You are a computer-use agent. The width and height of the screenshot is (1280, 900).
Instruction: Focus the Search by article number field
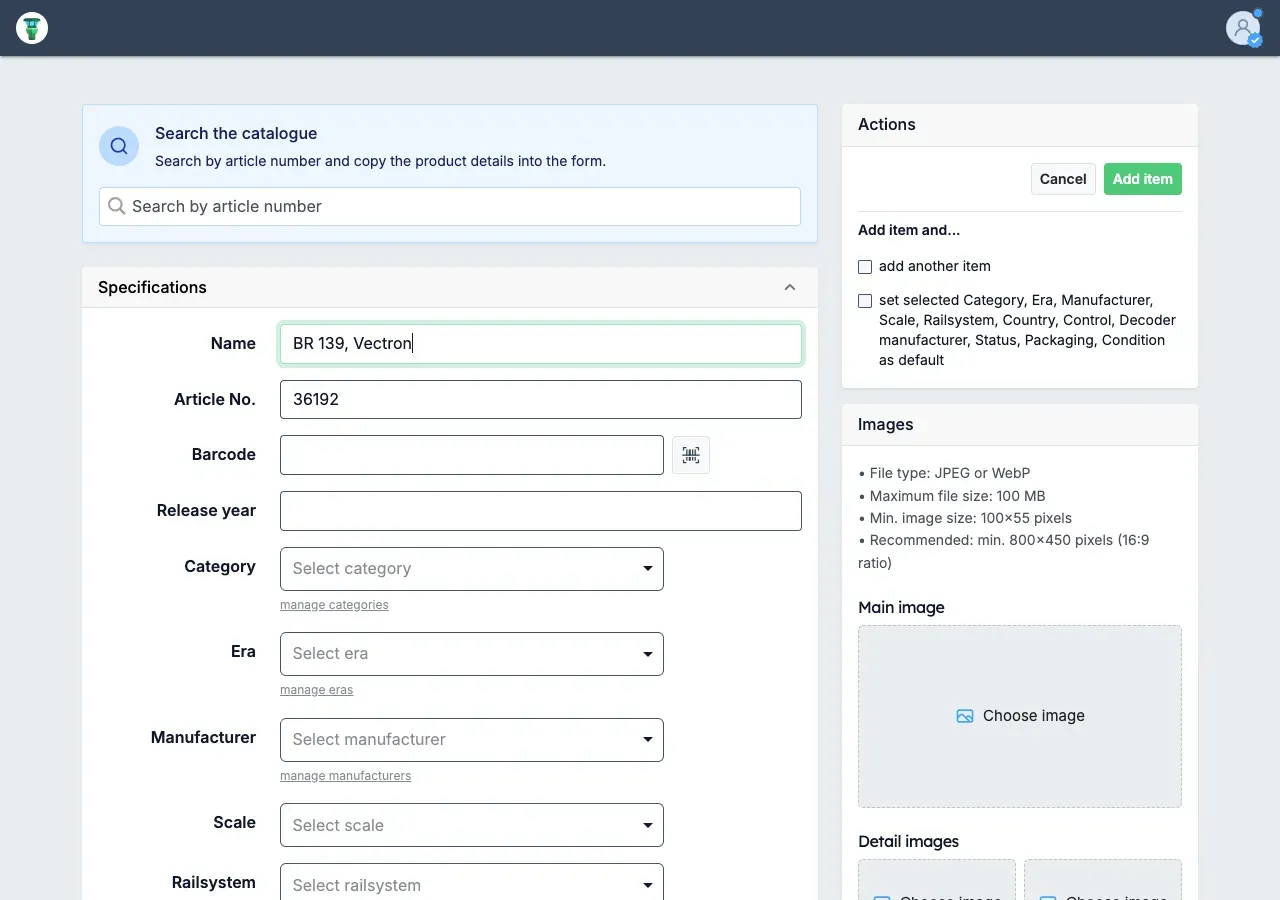[x=450, y=206]
